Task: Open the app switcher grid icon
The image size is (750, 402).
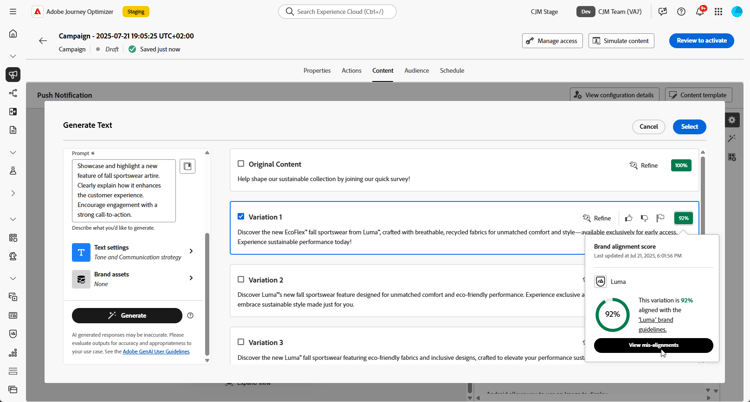Action: (x=718, y=11)
